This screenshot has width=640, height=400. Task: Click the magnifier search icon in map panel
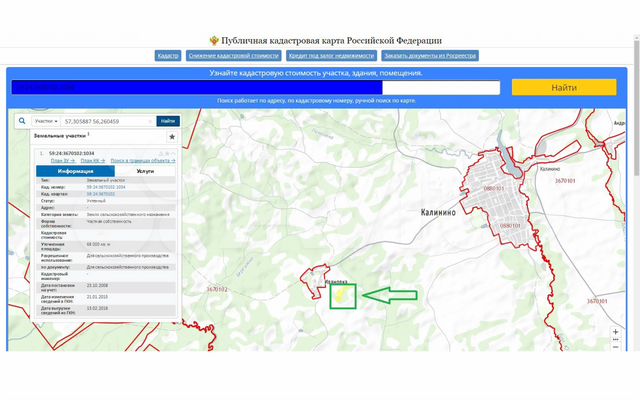coord(22,121)
